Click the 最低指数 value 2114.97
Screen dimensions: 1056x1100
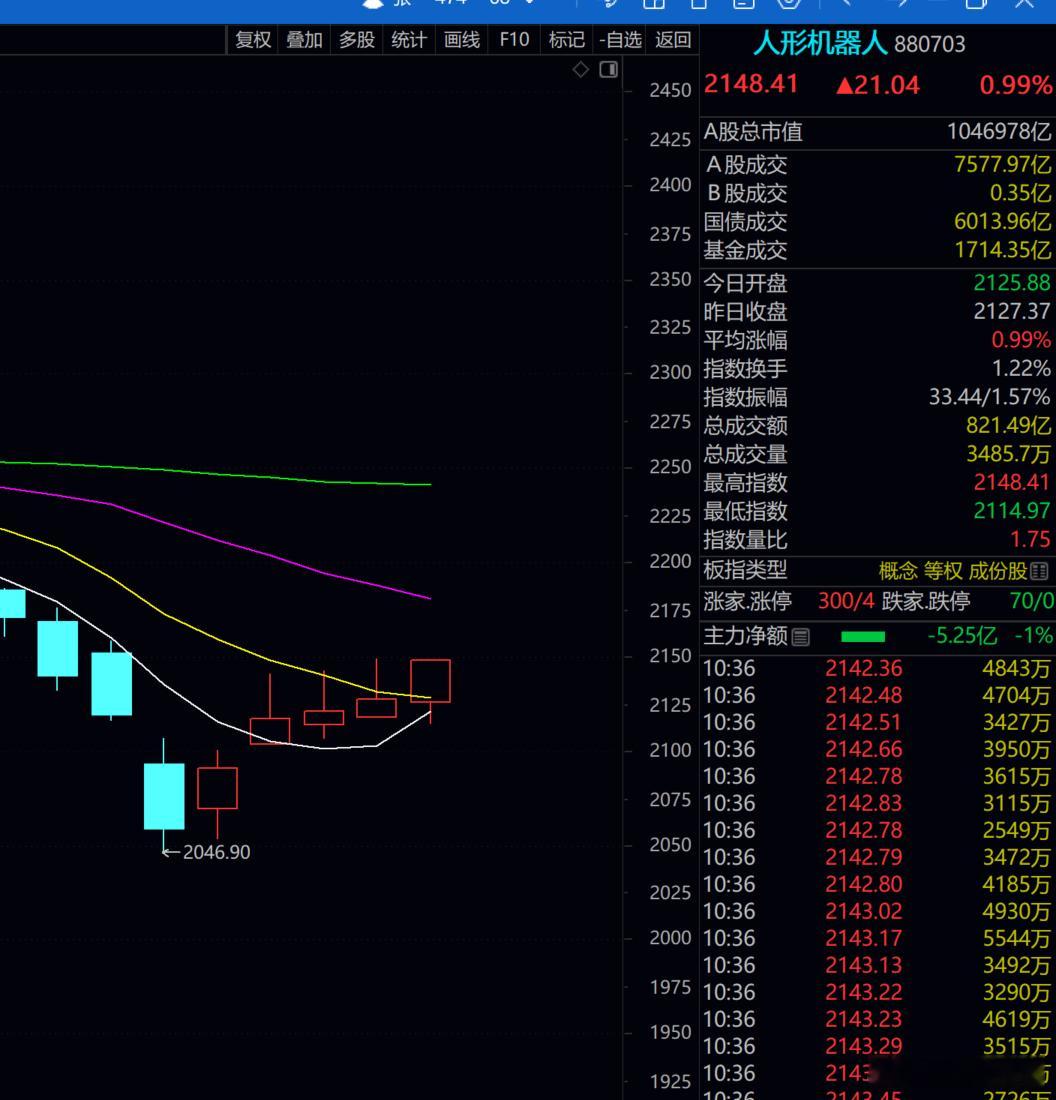tap(1012, 511)
